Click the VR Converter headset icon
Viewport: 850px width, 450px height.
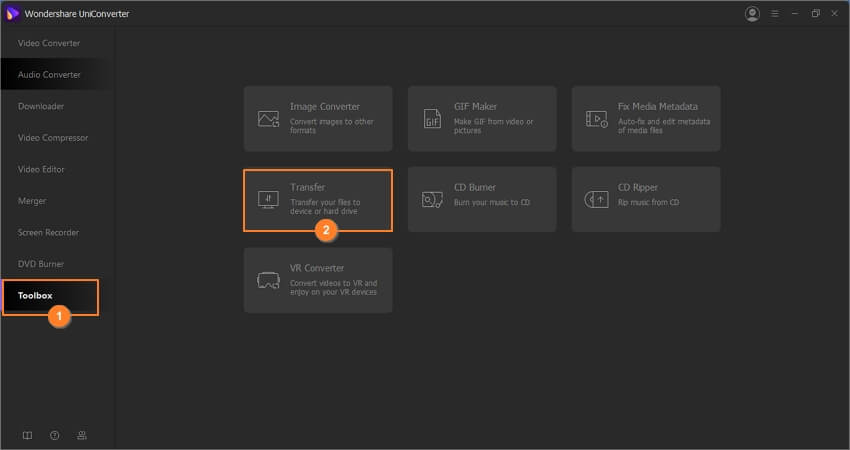click(x=268, y=280)
